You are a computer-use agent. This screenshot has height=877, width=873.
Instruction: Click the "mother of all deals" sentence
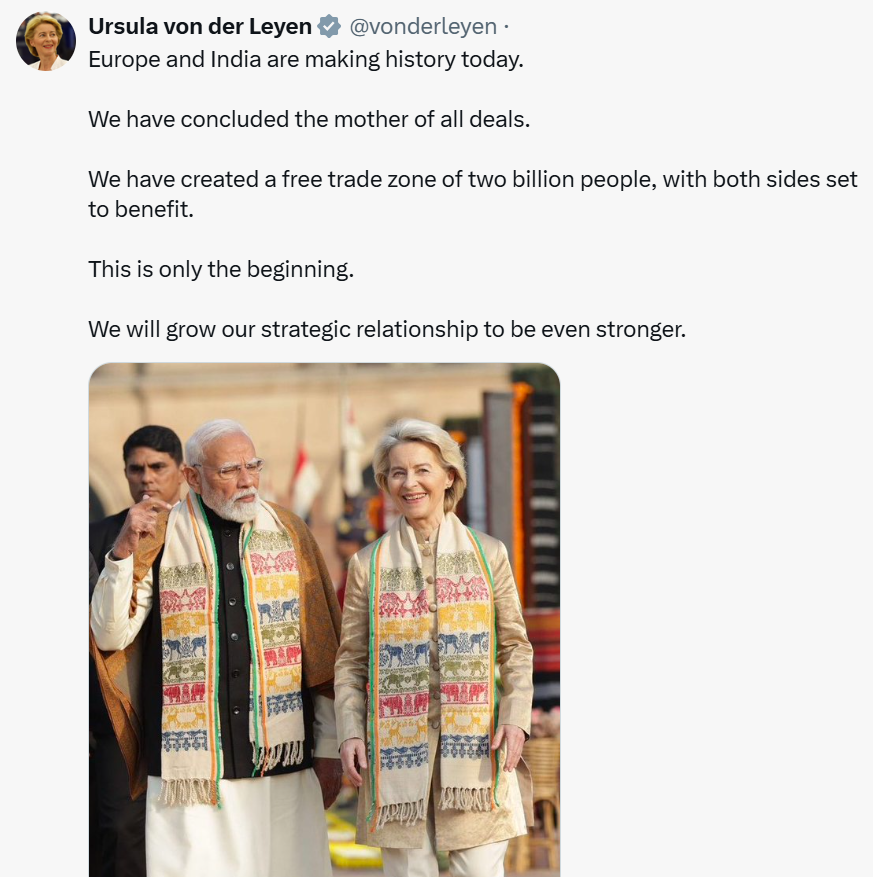coord(308,119)
